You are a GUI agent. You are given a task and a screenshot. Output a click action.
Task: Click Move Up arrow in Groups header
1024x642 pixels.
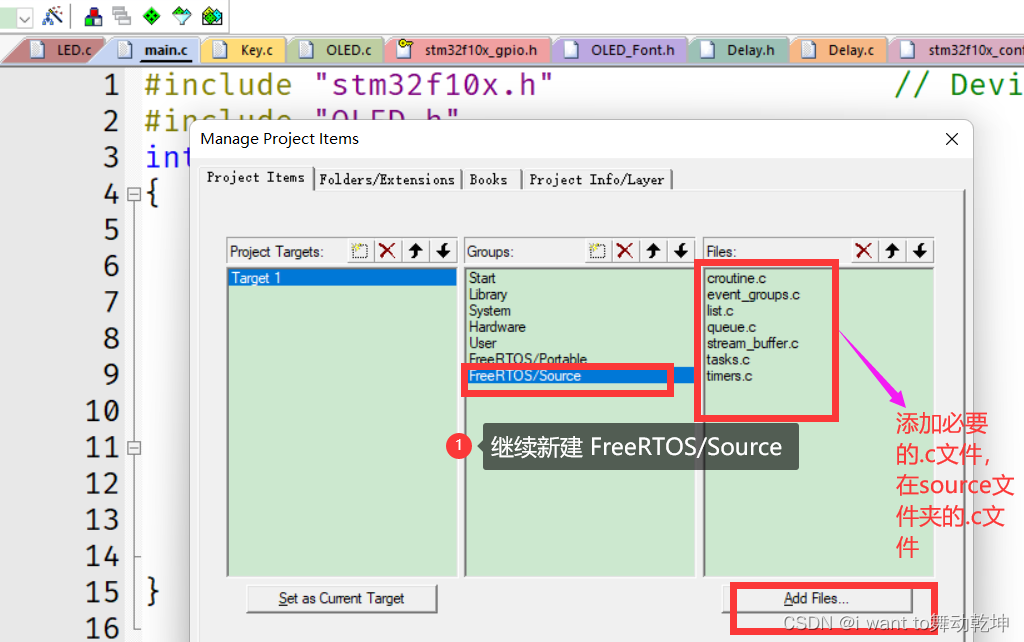(x=653, y=251)
